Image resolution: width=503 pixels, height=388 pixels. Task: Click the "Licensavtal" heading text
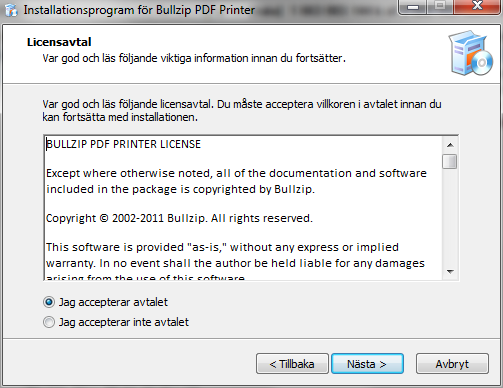59,42
